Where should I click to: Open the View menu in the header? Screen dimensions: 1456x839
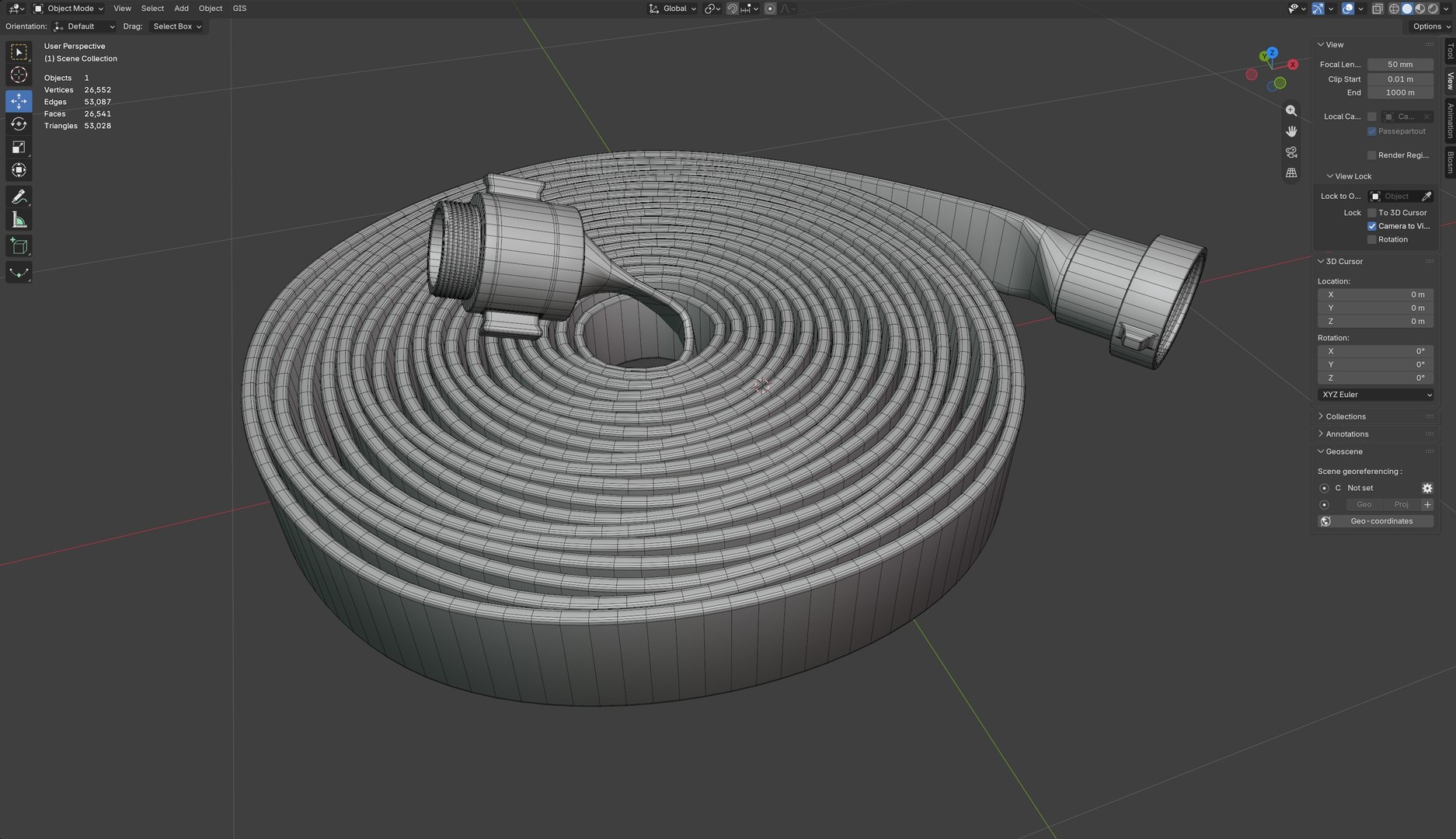point(122,9)
